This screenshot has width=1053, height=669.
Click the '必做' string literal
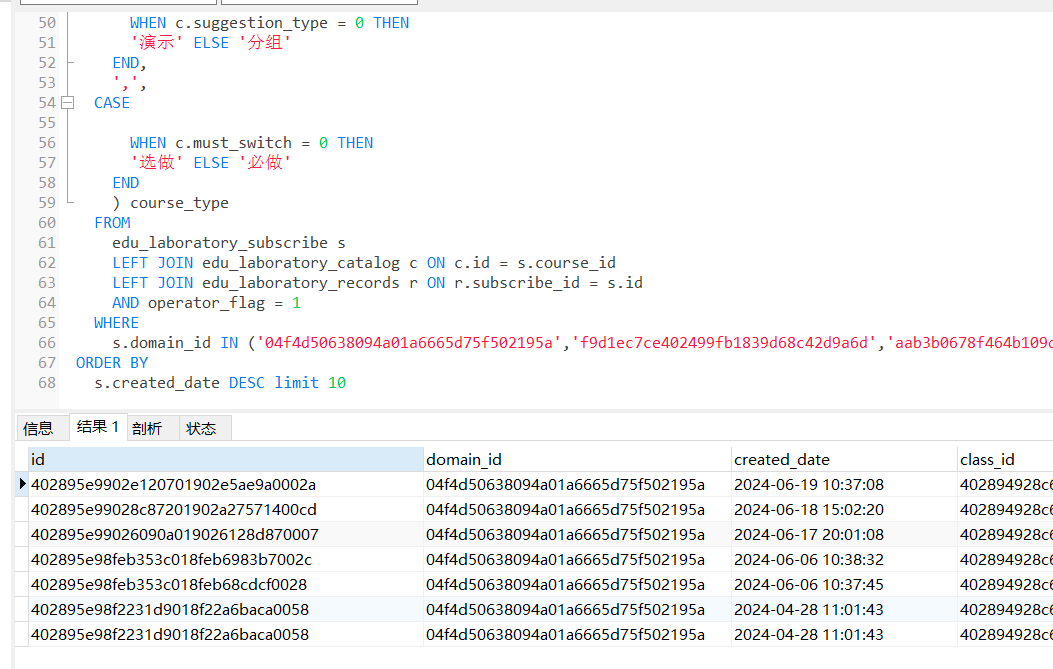(x=265, y=163)
